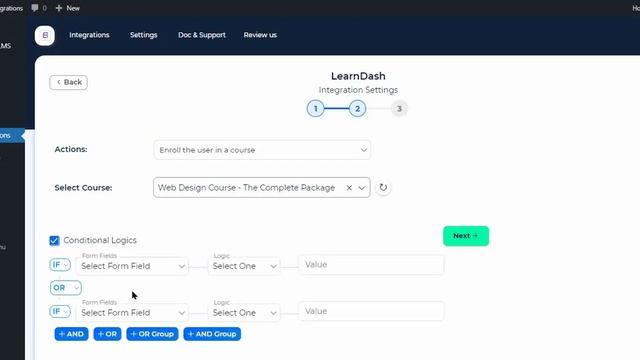
Task: Jump to step 3 in the progress stepper
Action: (x=399, y=109)
